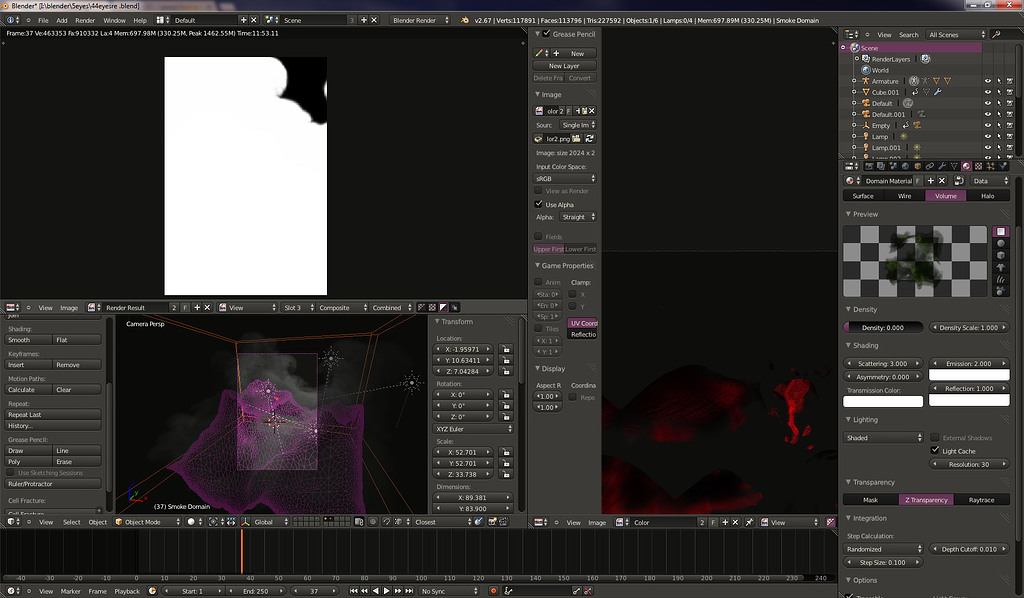Viewport: 1024px width, 598px height.
Task: Switch material type to Surface
Action: click(x=863, y=196)
